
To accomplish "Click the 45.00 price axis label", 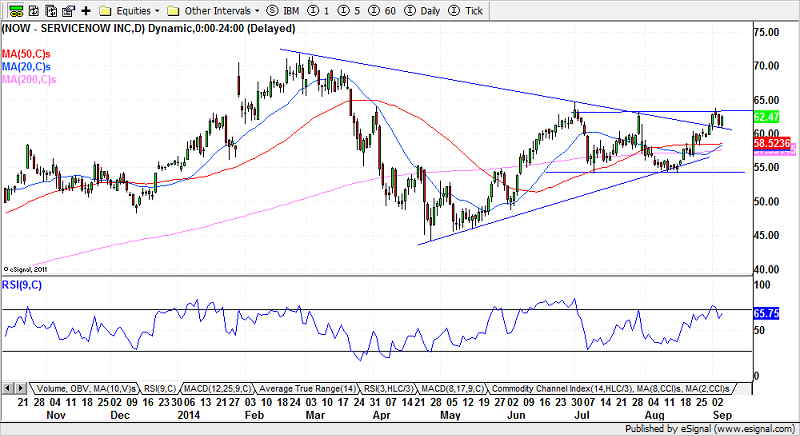I will pyautogui.click(x=767, y=236).
